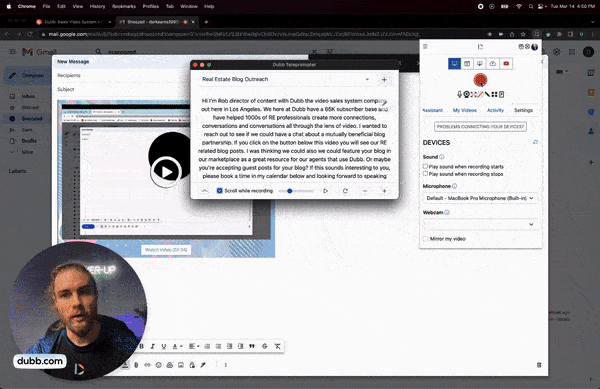Add a new teleprompter script with plus
This screenshot has width=600, height=389.
pos(384,80)
